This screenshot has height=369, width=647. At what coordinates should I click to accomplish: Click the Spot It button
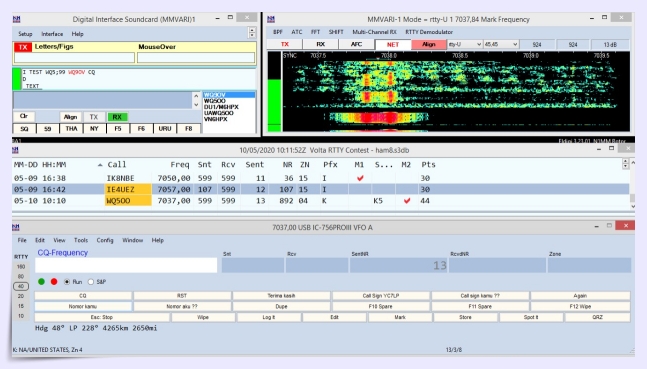pos(531,317)
